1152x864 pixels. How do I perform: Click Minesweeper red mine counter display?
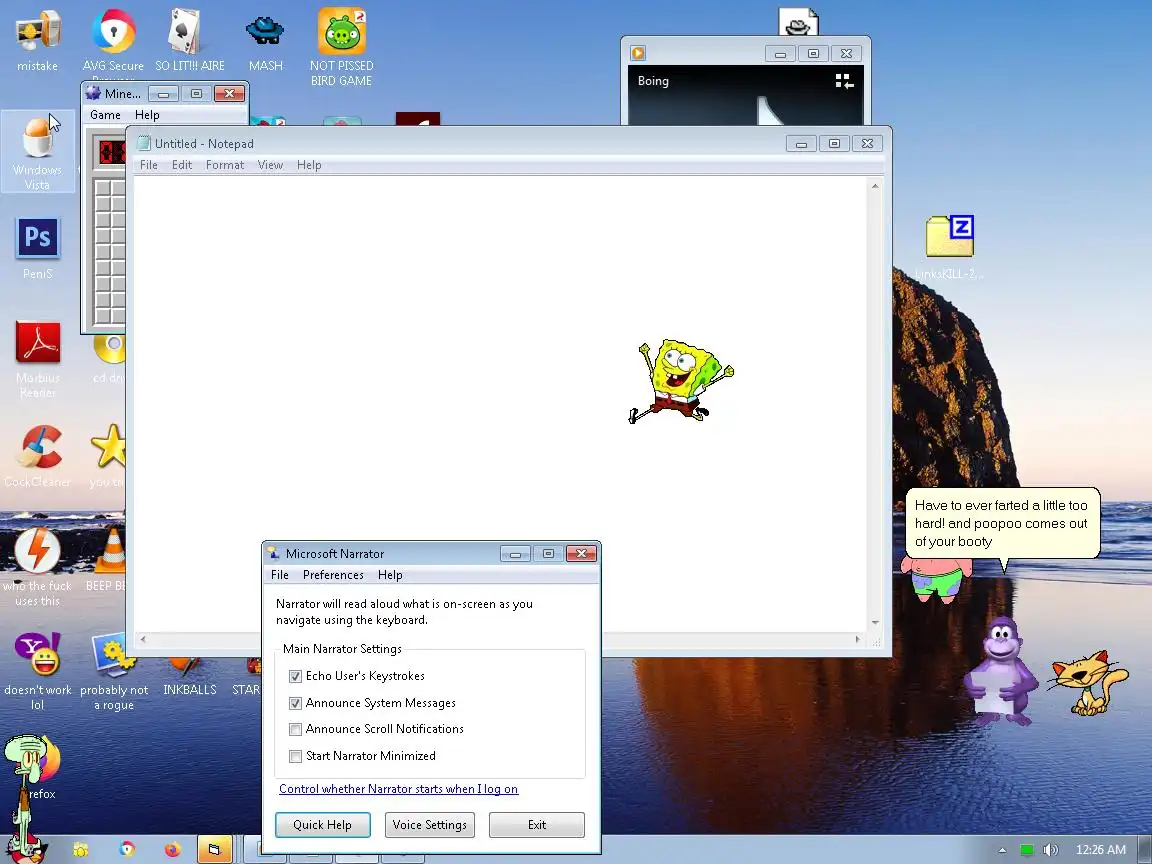(112, 152)
